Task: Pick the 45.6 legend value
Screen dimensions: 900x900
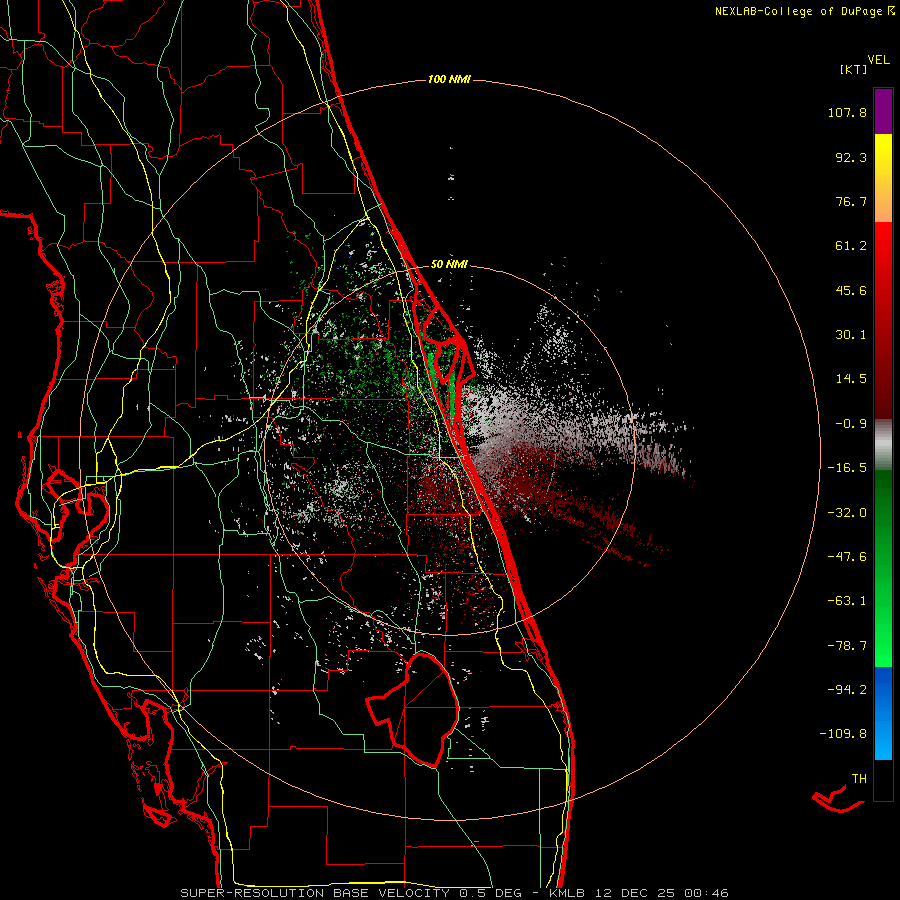Action: tap(851, 290)
